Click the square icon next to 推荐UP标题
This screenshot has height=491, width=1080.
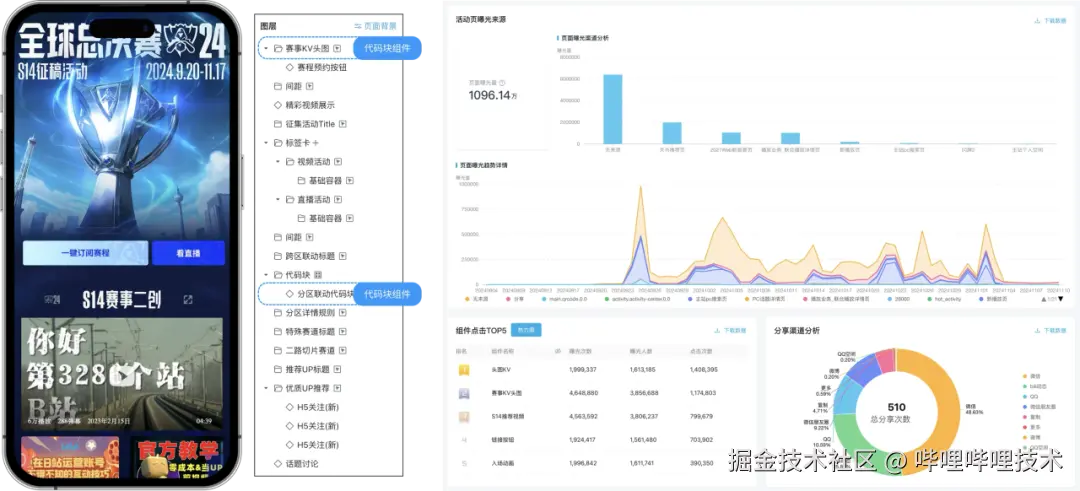pyautogui.click(x=338, y=369)
